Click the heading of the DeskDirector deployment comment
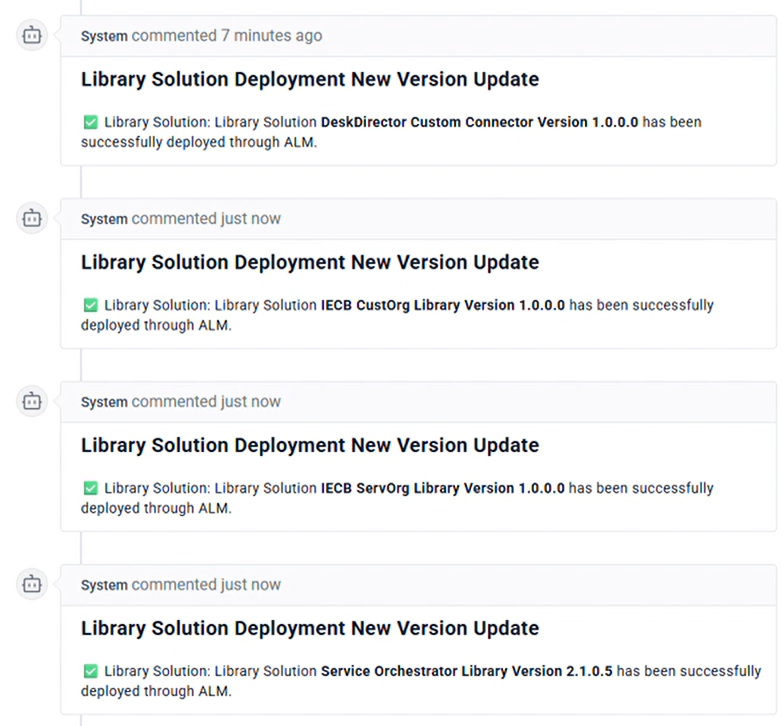Screen dimensions: 782x726 310,79
